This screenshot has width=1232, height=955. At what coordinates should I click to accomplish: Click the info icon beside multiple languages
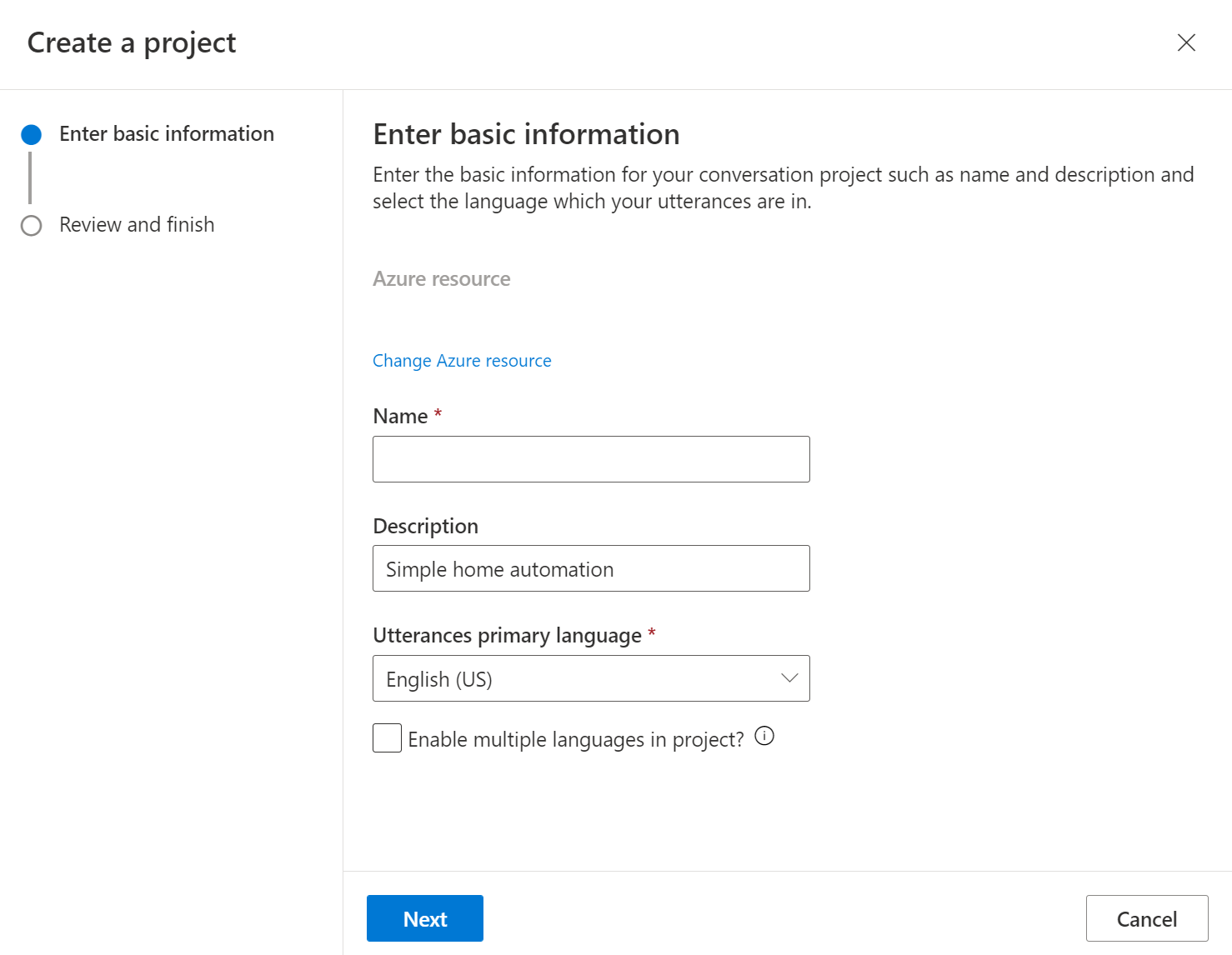pyautogui.click(x=764, y=736)
